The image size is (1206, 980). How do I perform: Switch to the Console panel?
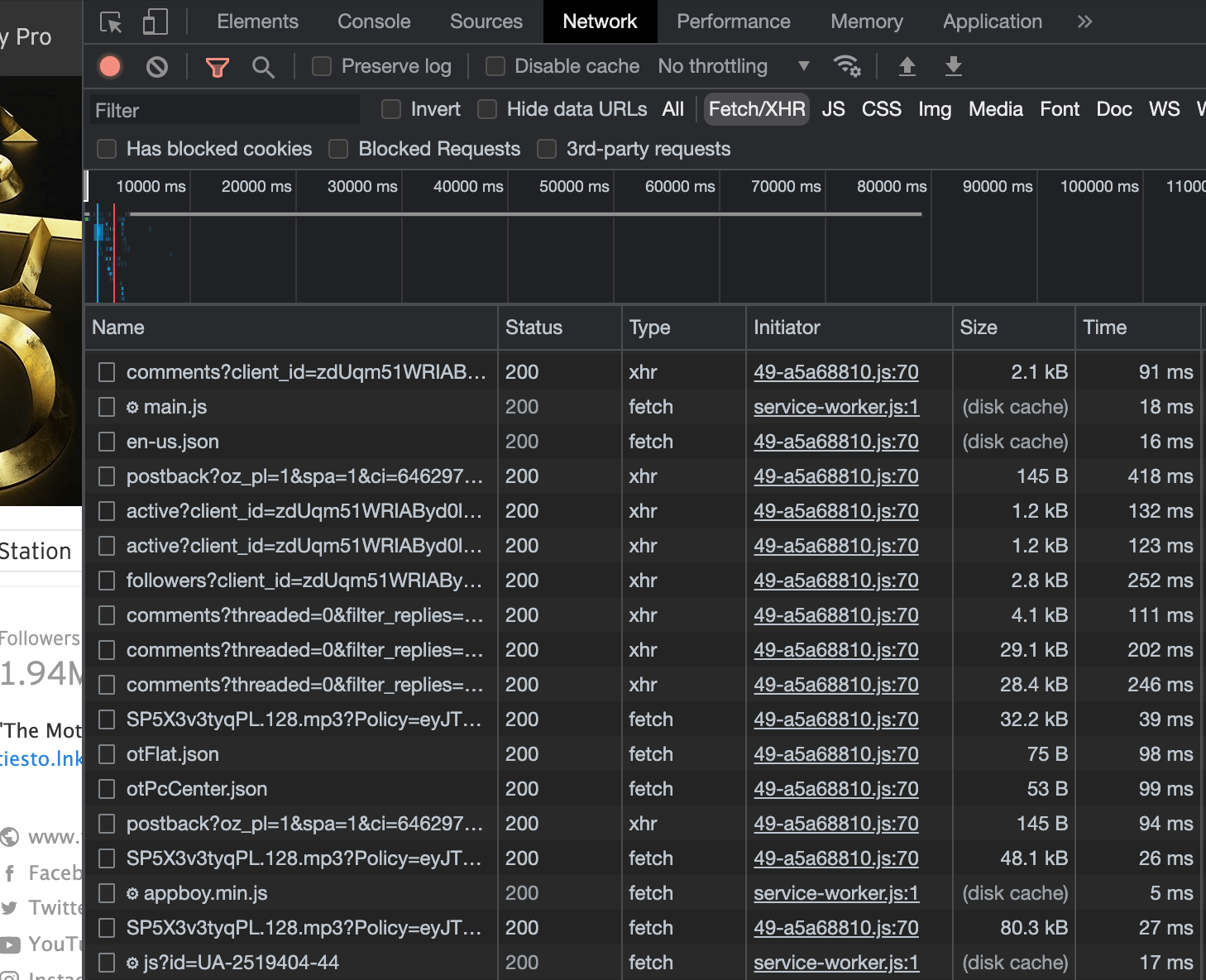tap(374, 22)
